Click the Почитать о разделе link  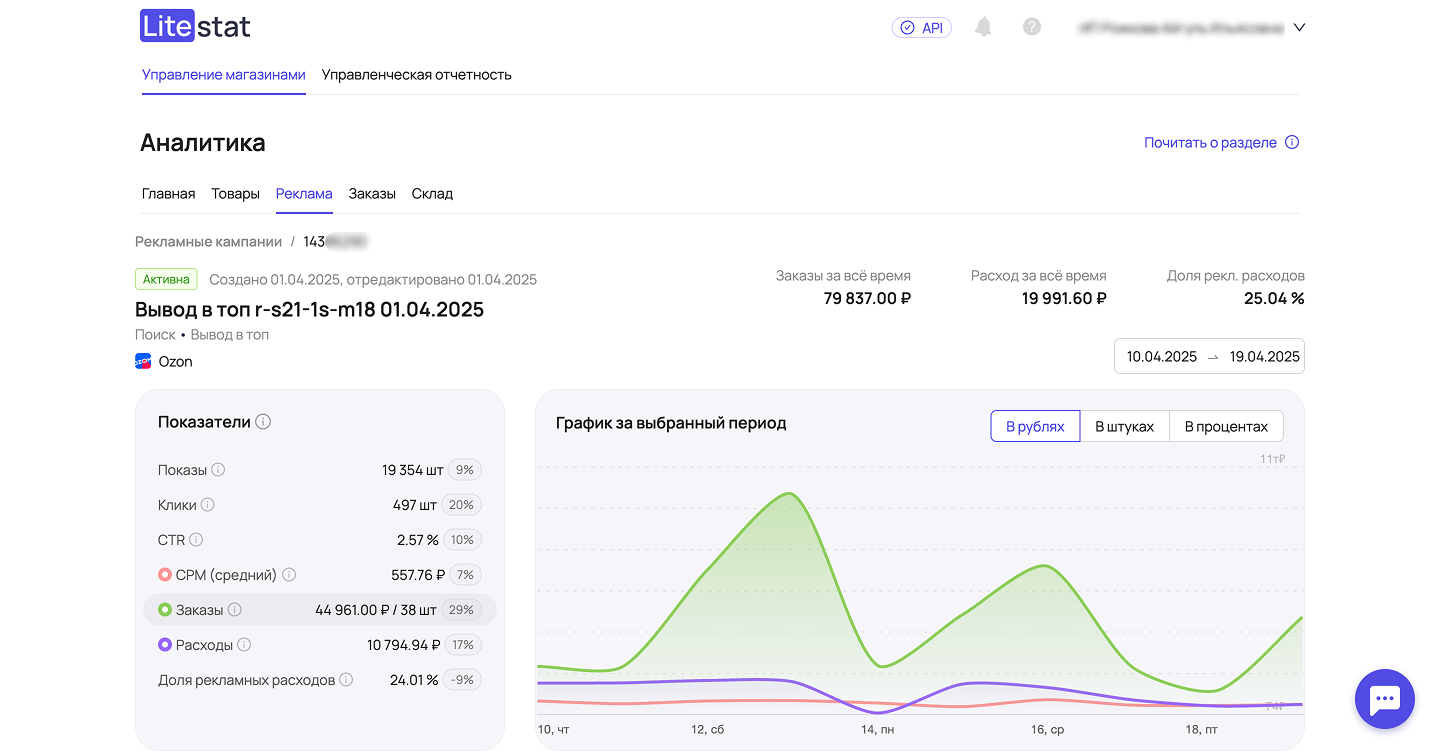(x=1210, y=143)
